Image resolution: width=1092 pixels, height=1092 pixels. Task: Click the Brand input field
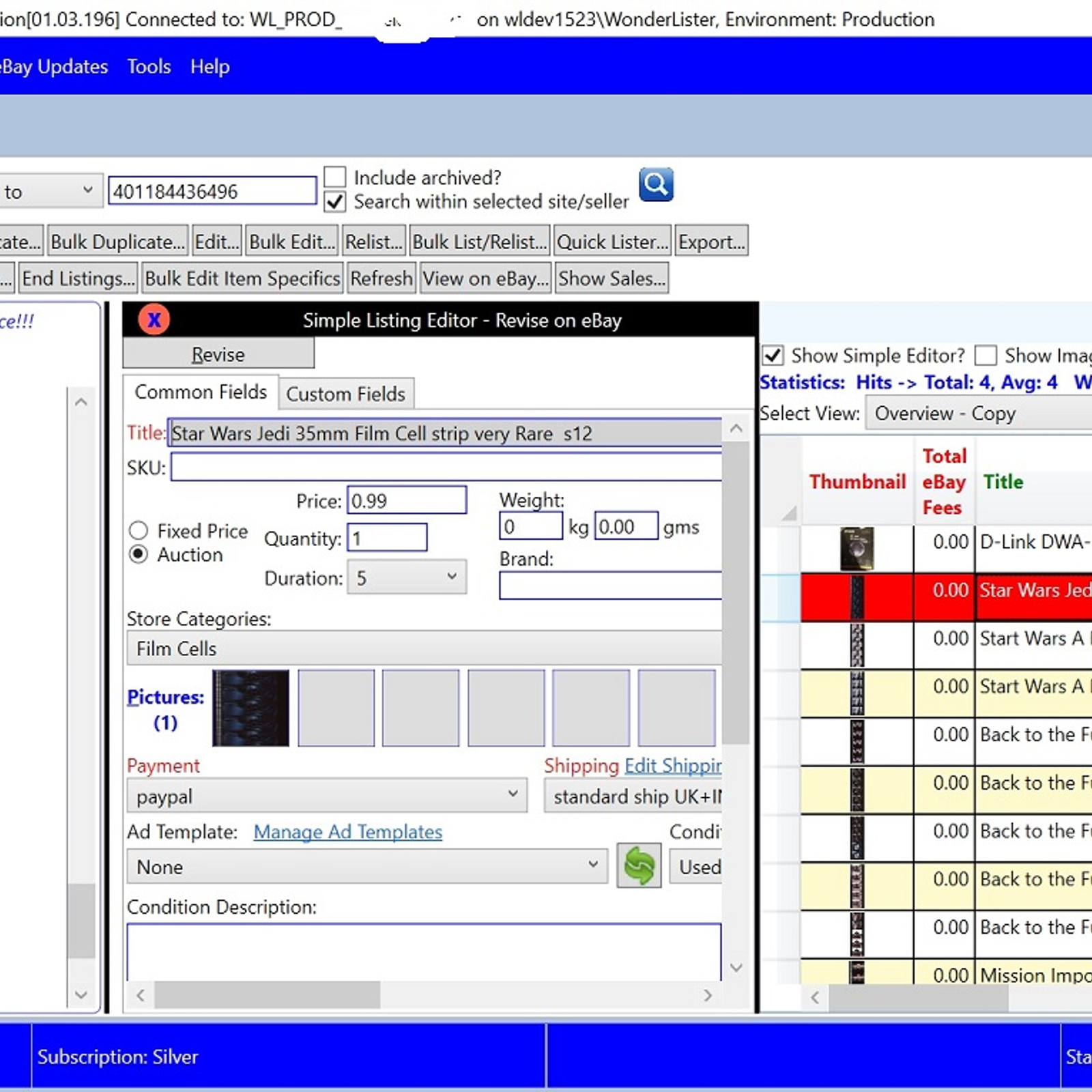point(611,586)
